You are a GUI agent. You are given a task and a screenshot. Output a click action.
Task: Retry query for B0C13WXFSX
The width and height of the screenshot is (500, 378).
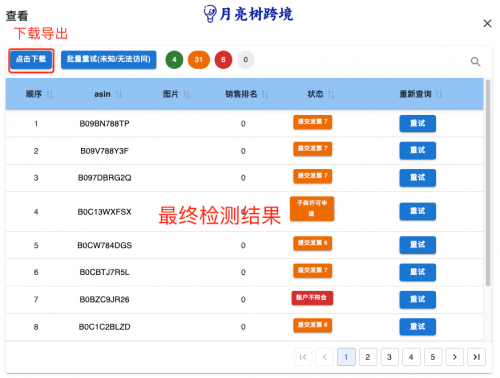[417, 211]
